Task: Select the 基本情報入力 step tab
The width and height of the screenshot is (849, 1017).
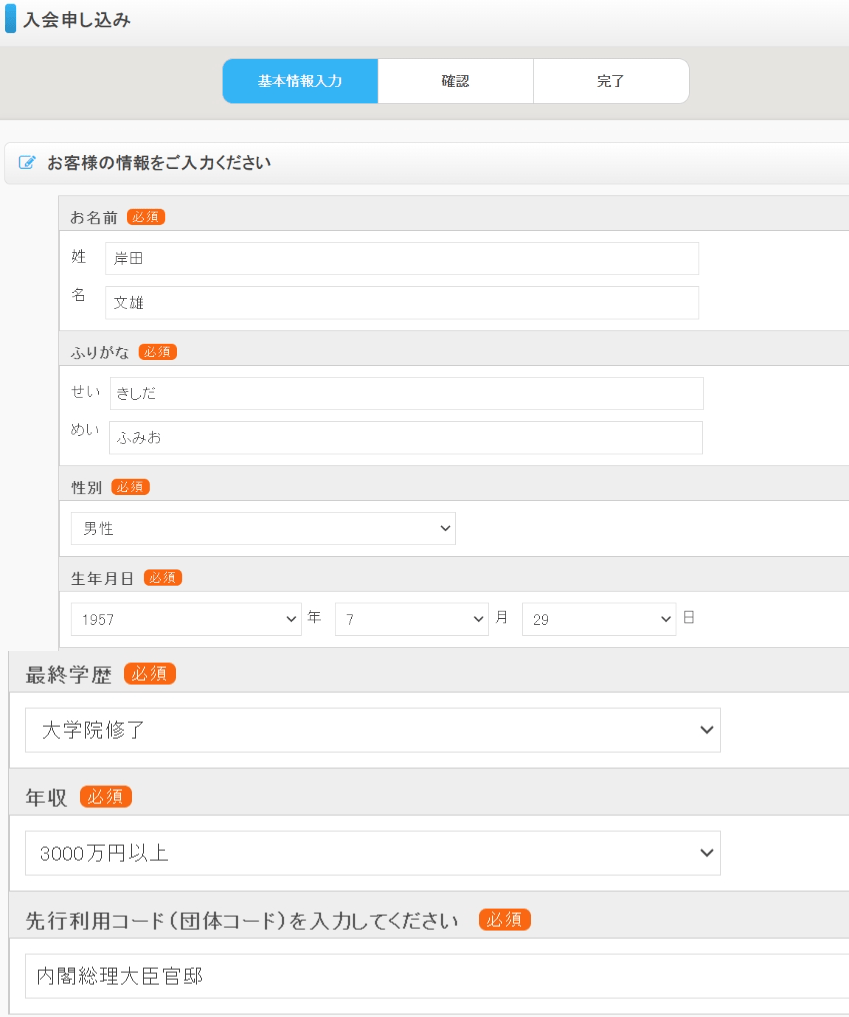Action: coord(300,81)
